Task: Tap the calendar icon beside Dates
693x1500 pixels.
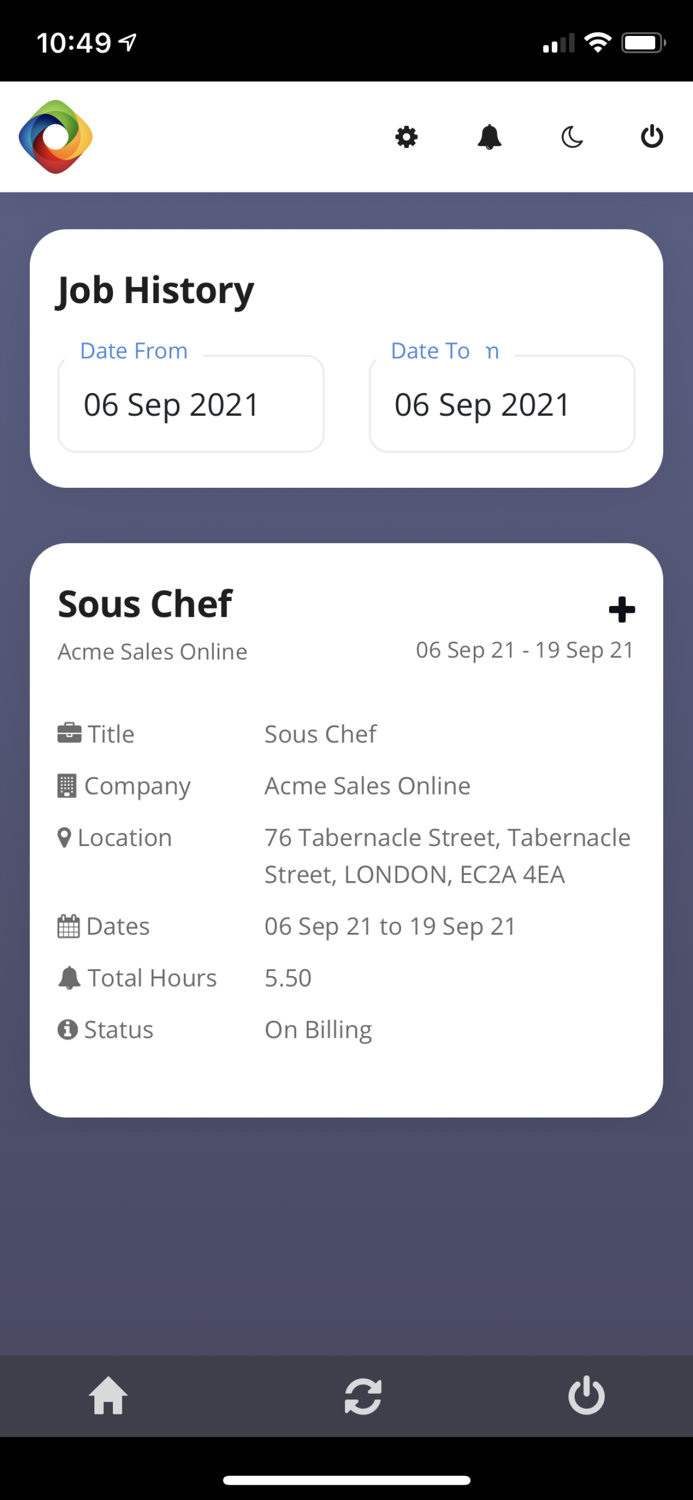Action: click(66, 925)
